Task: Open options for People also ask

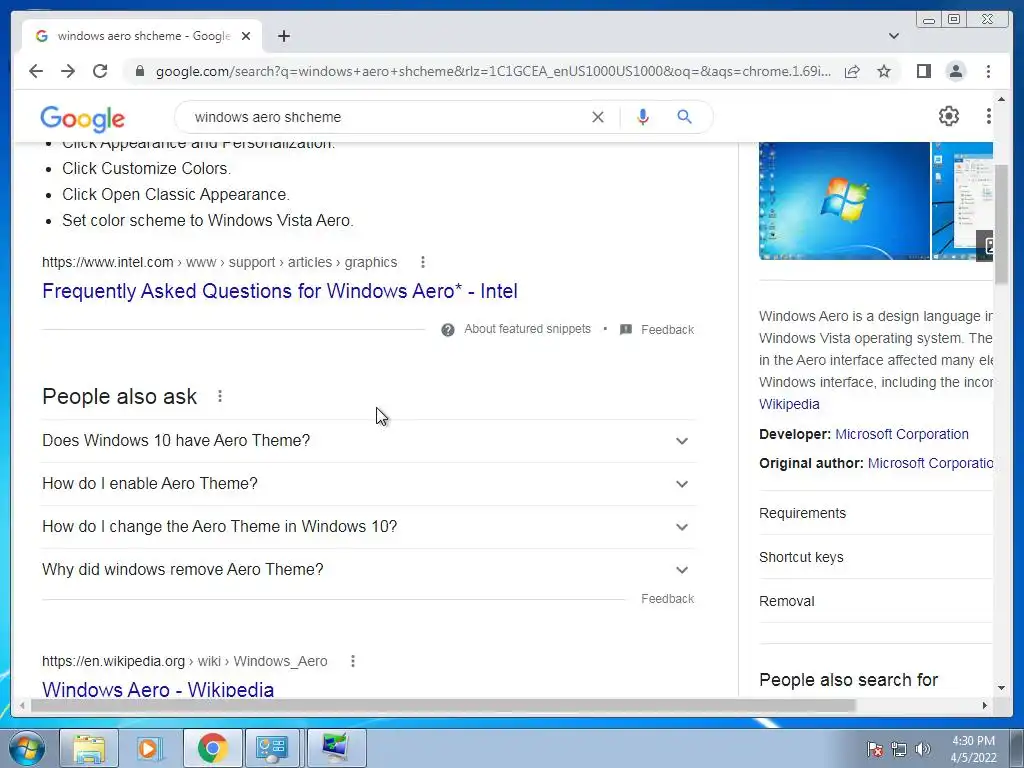Action: [x=220, y=396]
